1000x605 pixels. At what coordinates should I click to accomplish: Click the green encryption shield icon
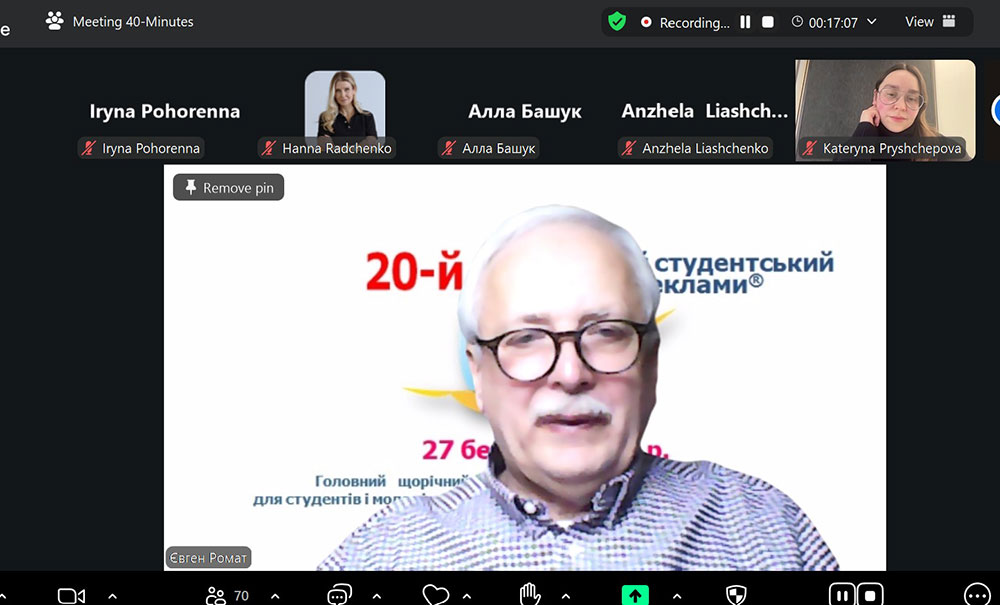[617, 22]
